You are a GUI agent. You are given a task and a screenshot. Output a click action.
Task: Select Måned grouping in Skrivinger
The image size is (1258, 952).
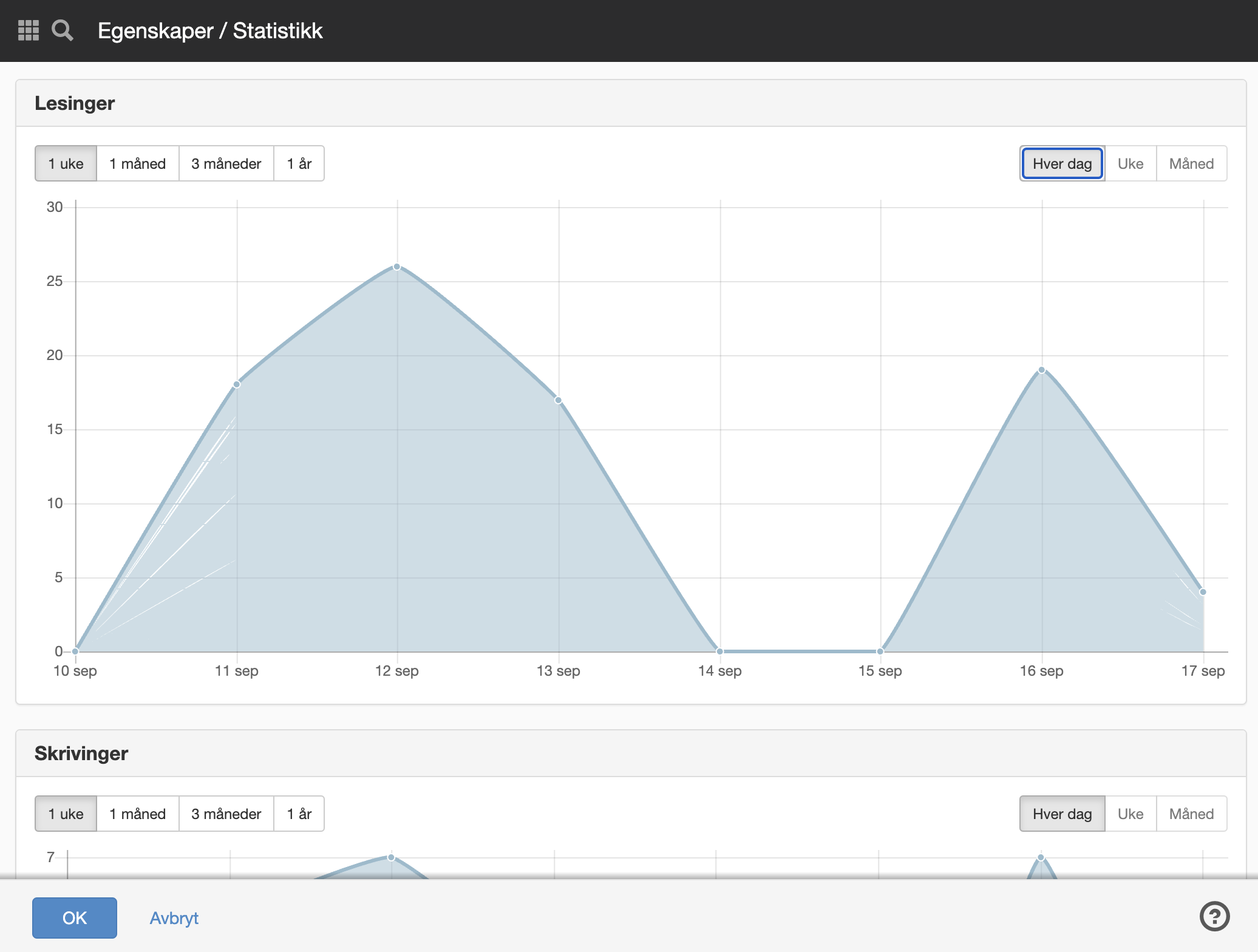[1191, 814]
